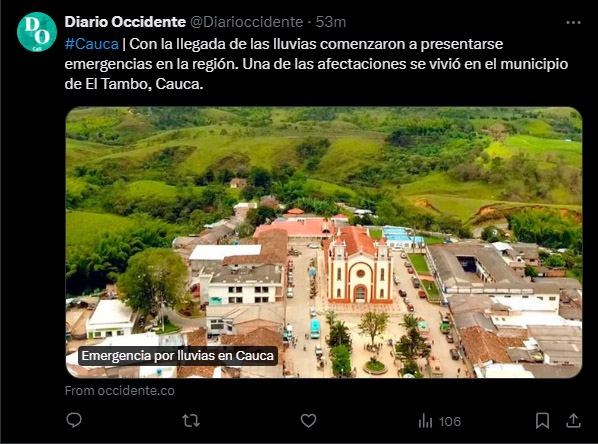Screen dimensions: 598x444
Task: Open the 'From occidente.co' source link
Action: [120, 391]
